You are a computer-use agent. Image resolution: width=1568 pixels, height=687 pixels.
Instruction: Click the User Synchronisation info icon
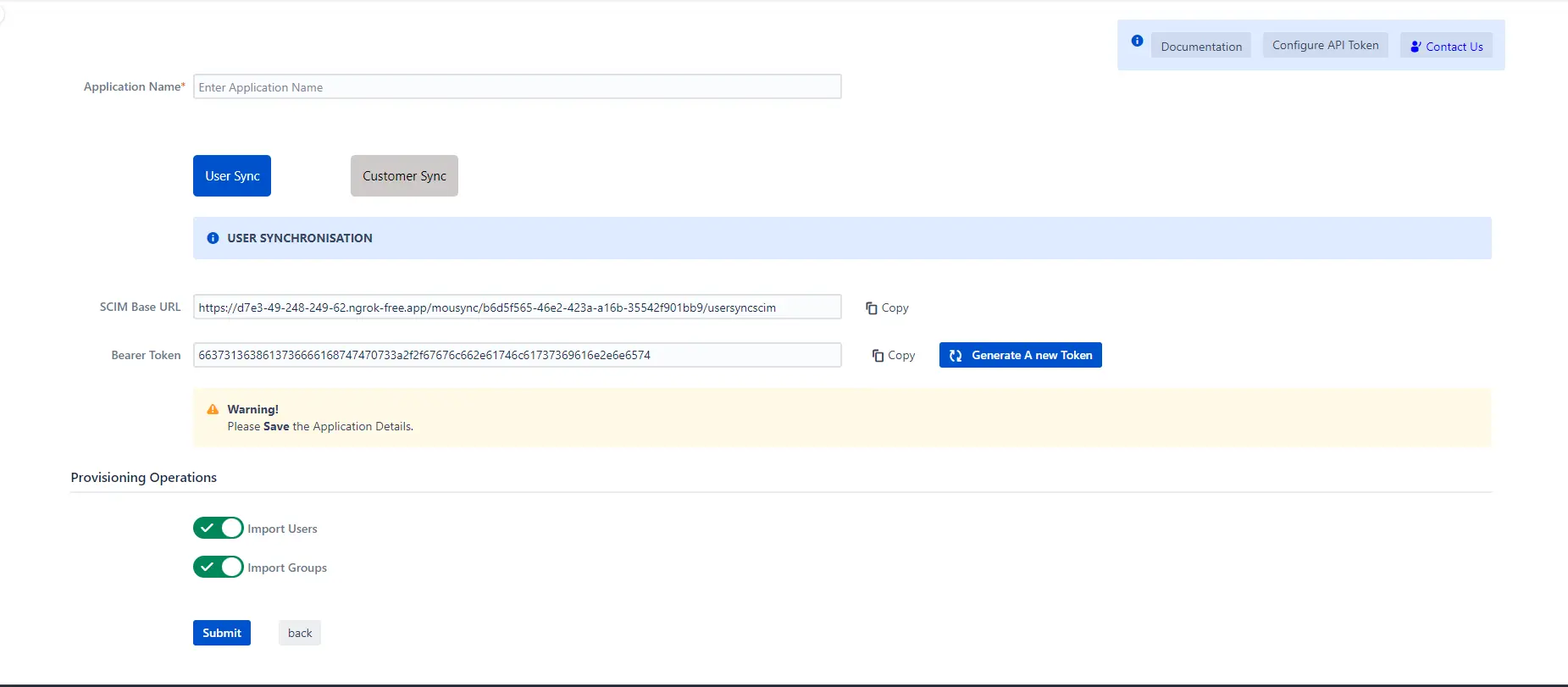click(213, 238)
